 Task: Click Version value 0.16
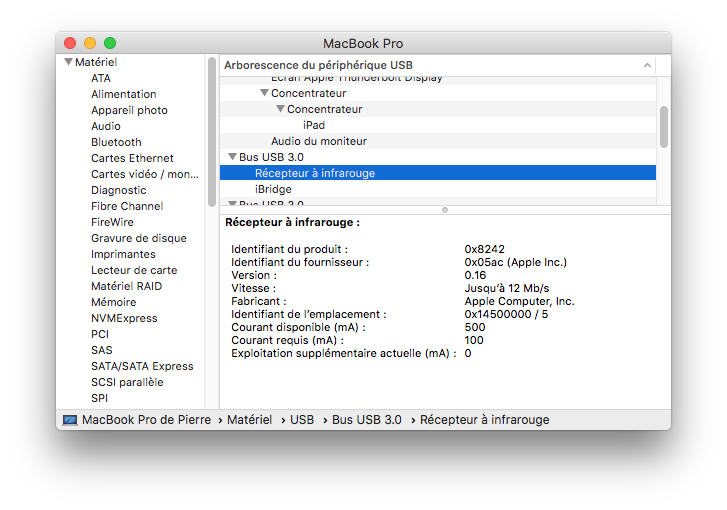click(x=475, y=275)
